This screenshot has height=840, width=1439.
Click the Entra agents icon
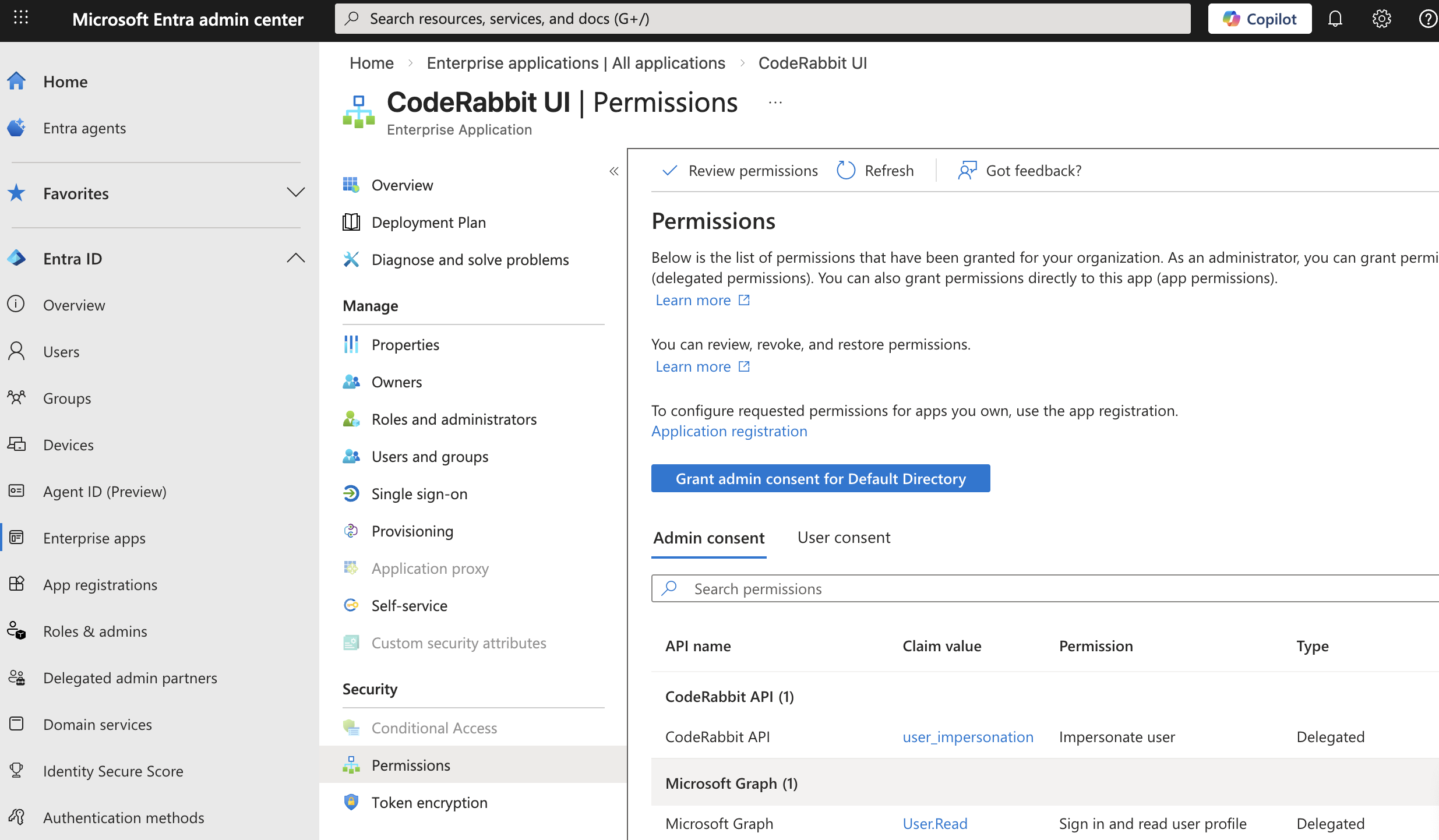16,128
